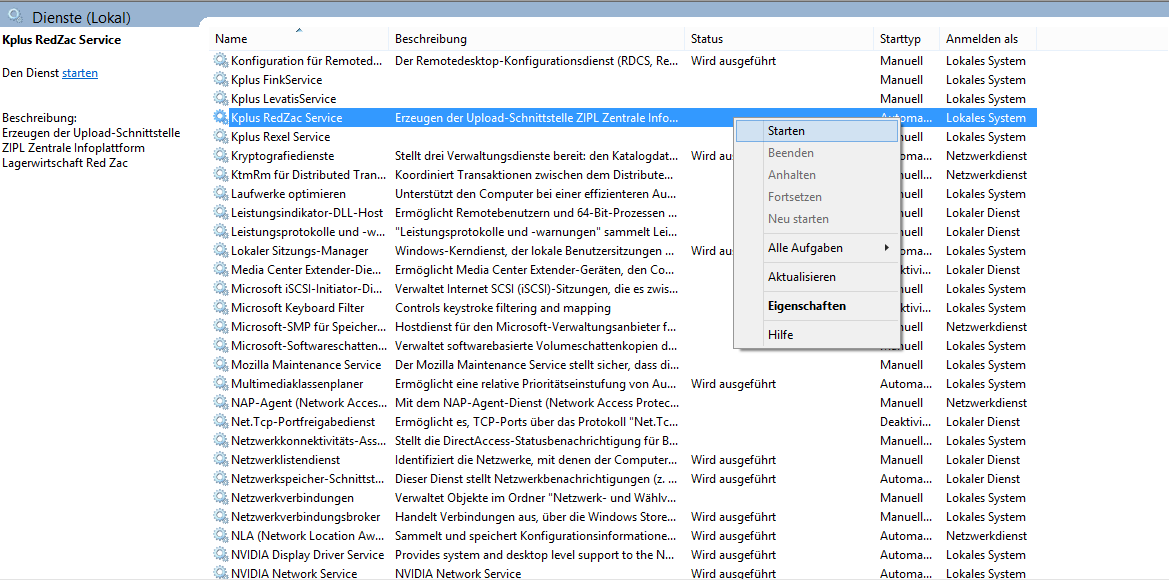Select the Kplus Rexel Service row
The width and height of the screenshot is (1169, 580).
280,137
